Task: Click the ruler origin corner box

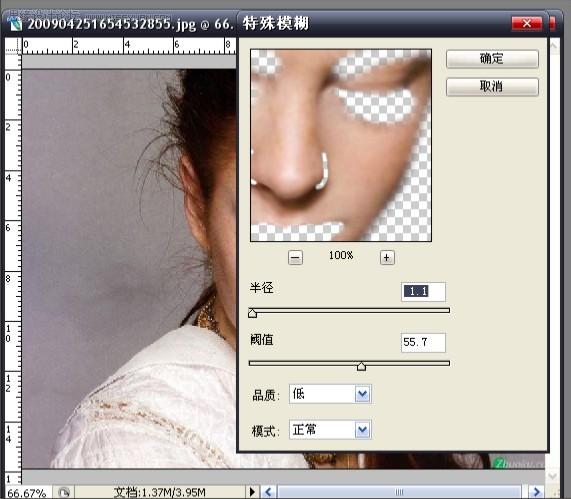Action: [13, 46]
